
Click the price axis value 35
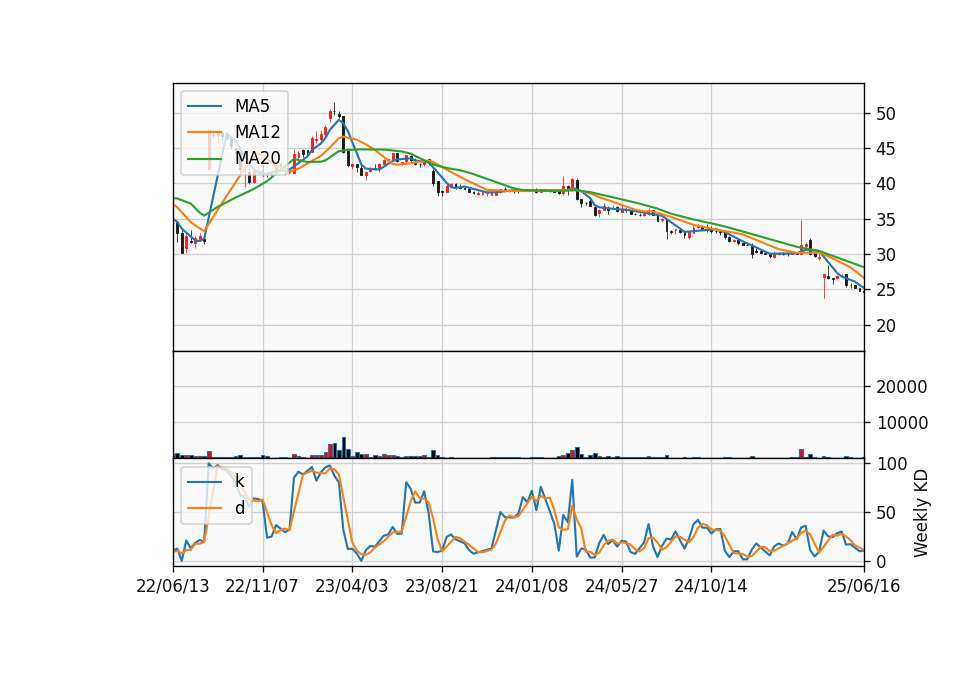click(x=885, y=219)
